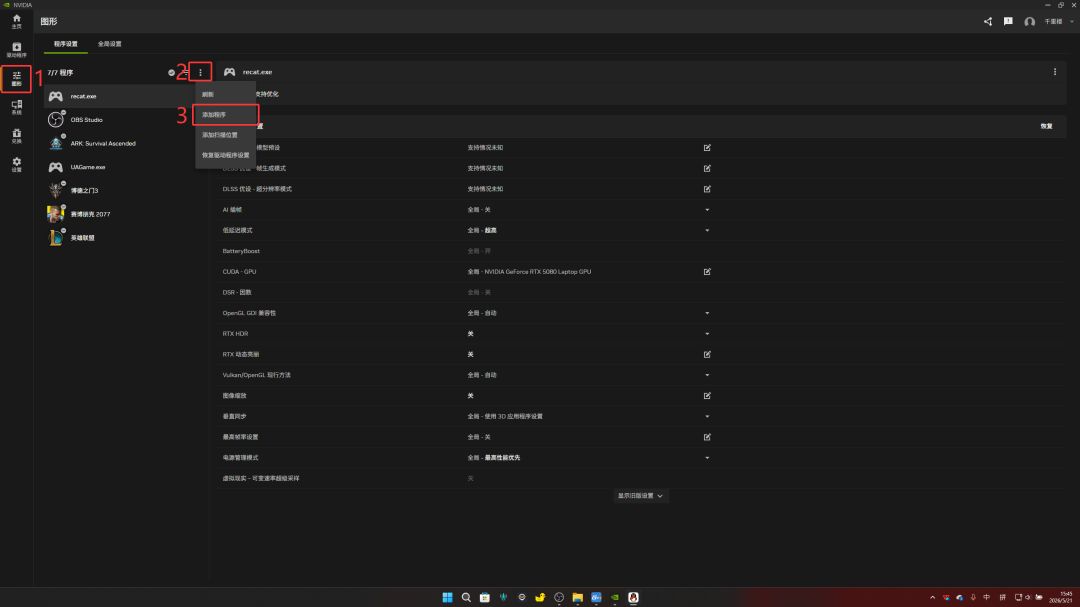The height and width of the screenshot is (607, 1080).
Task: Open the feedback message icon in the top bar
Action: 1008,21
